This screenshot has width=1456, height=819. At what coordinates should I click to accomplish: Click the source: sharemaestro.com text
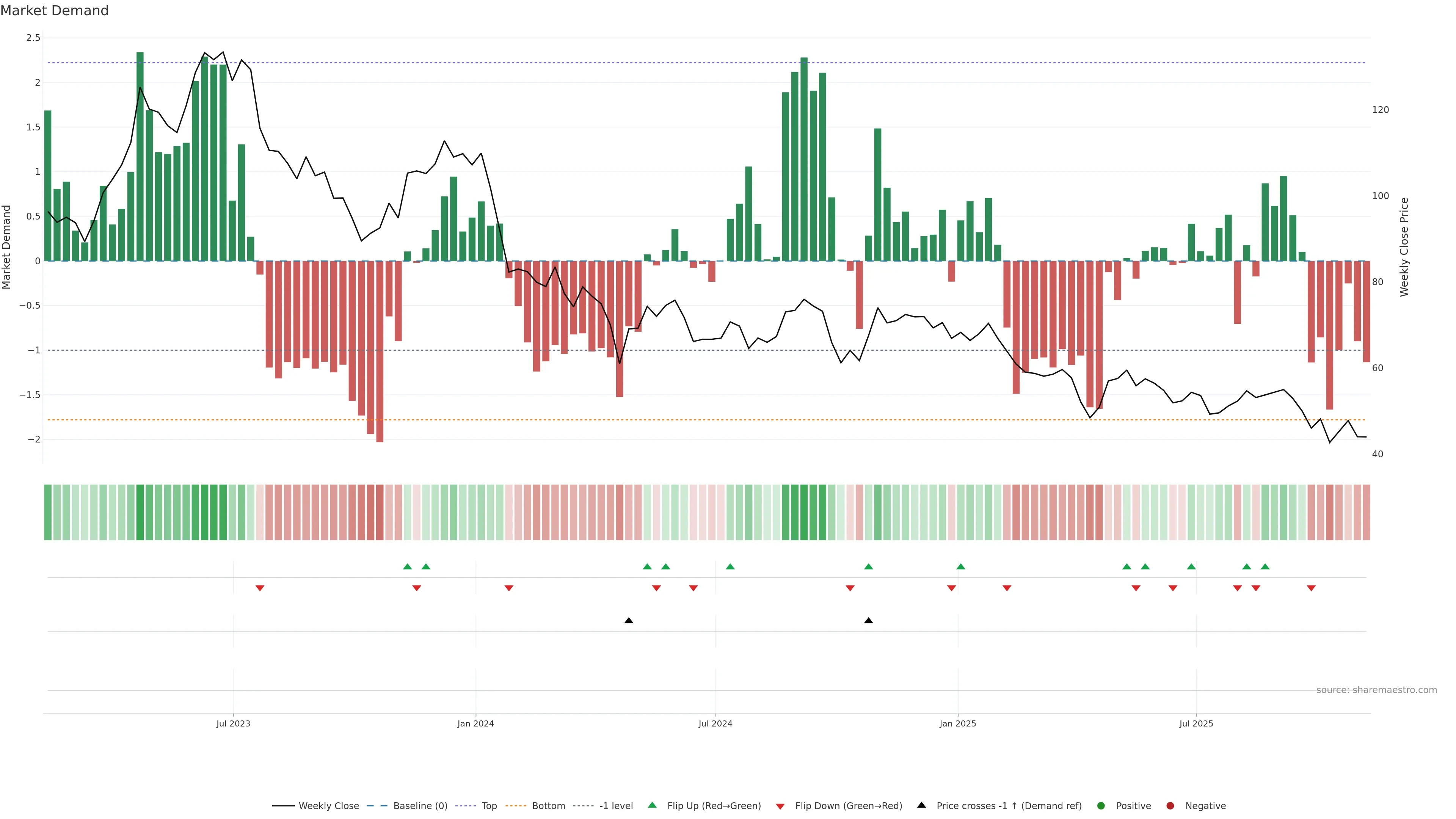point(1376,690)
